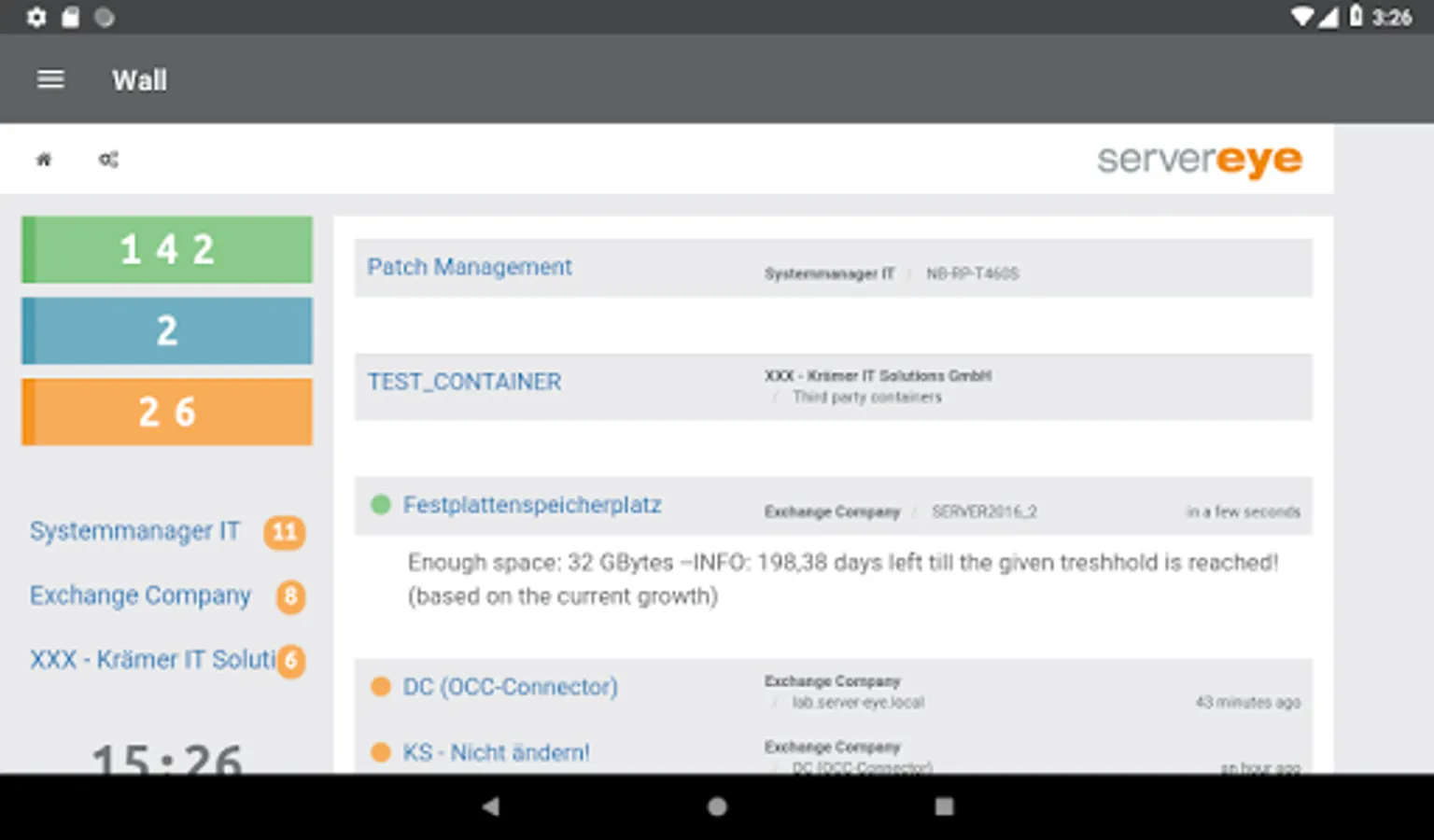Screen dimensions: 1434x840
Task: Go to the home icon
Action: pyautogui.click(x=44, y=160)
